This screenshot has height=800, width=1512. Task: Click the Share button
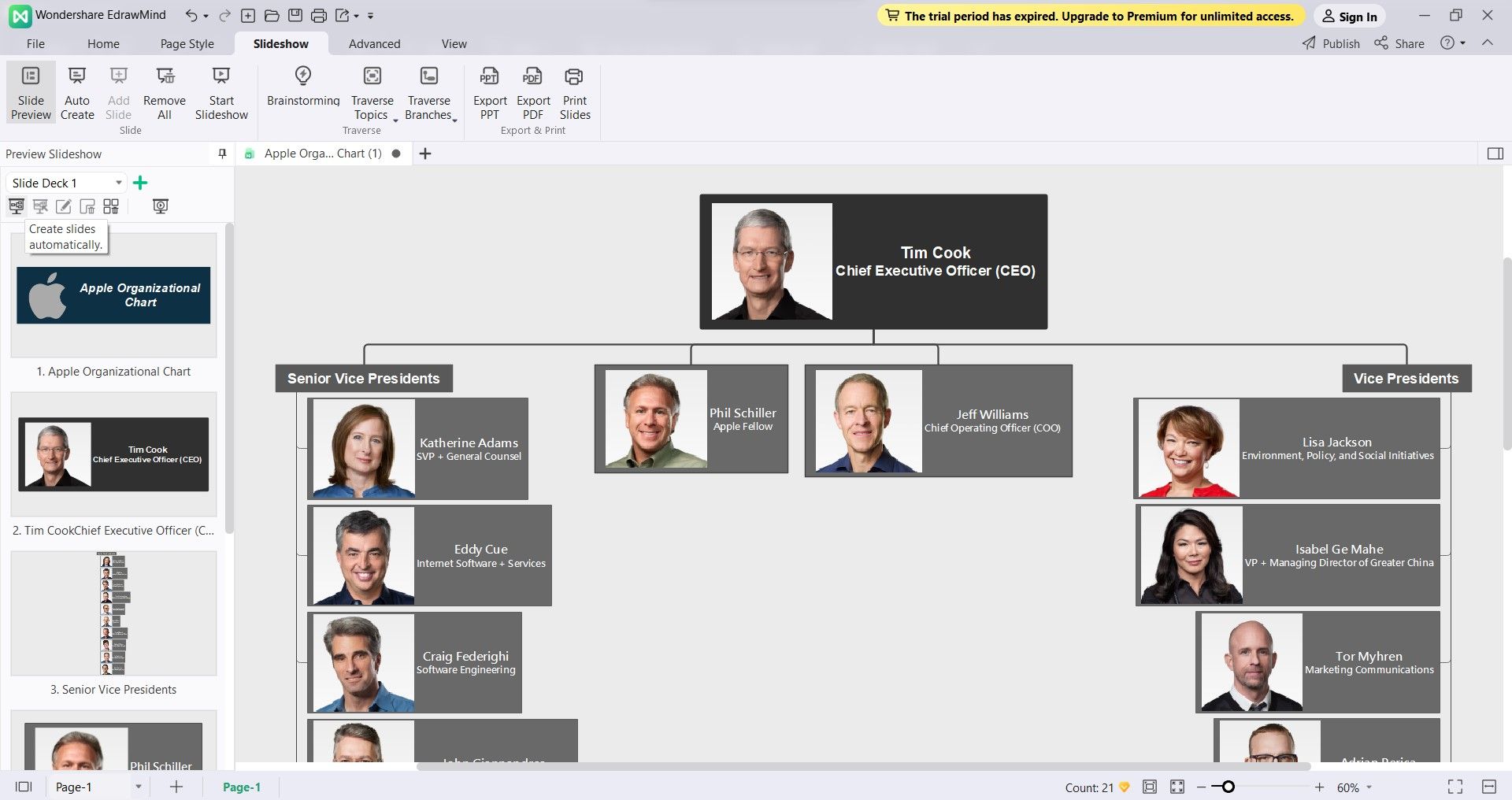click(x=1399, y=43)
